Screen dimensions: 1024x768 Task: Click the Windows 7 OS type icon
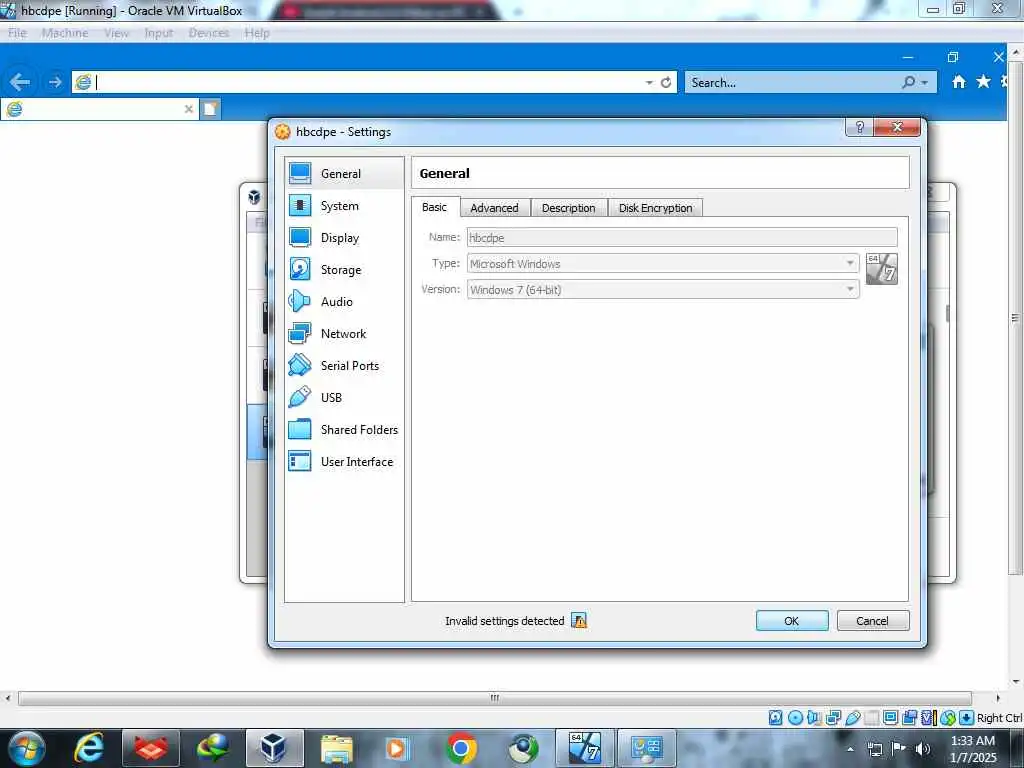882,268
